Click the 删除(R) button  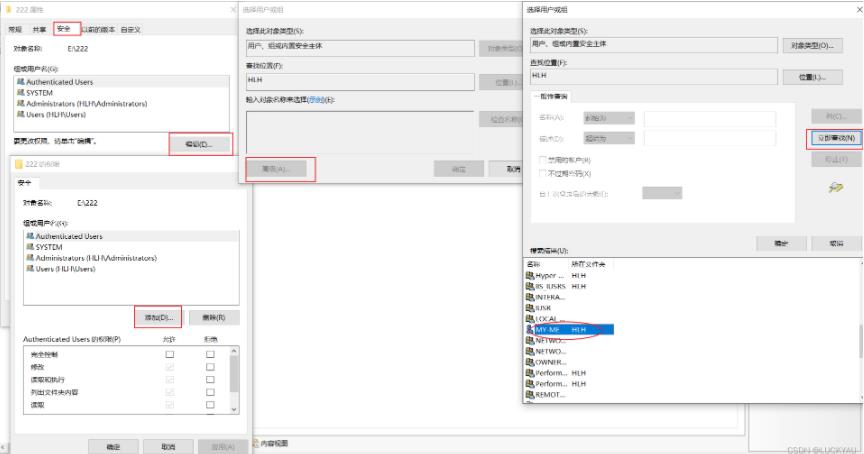(x=214, y=317)
